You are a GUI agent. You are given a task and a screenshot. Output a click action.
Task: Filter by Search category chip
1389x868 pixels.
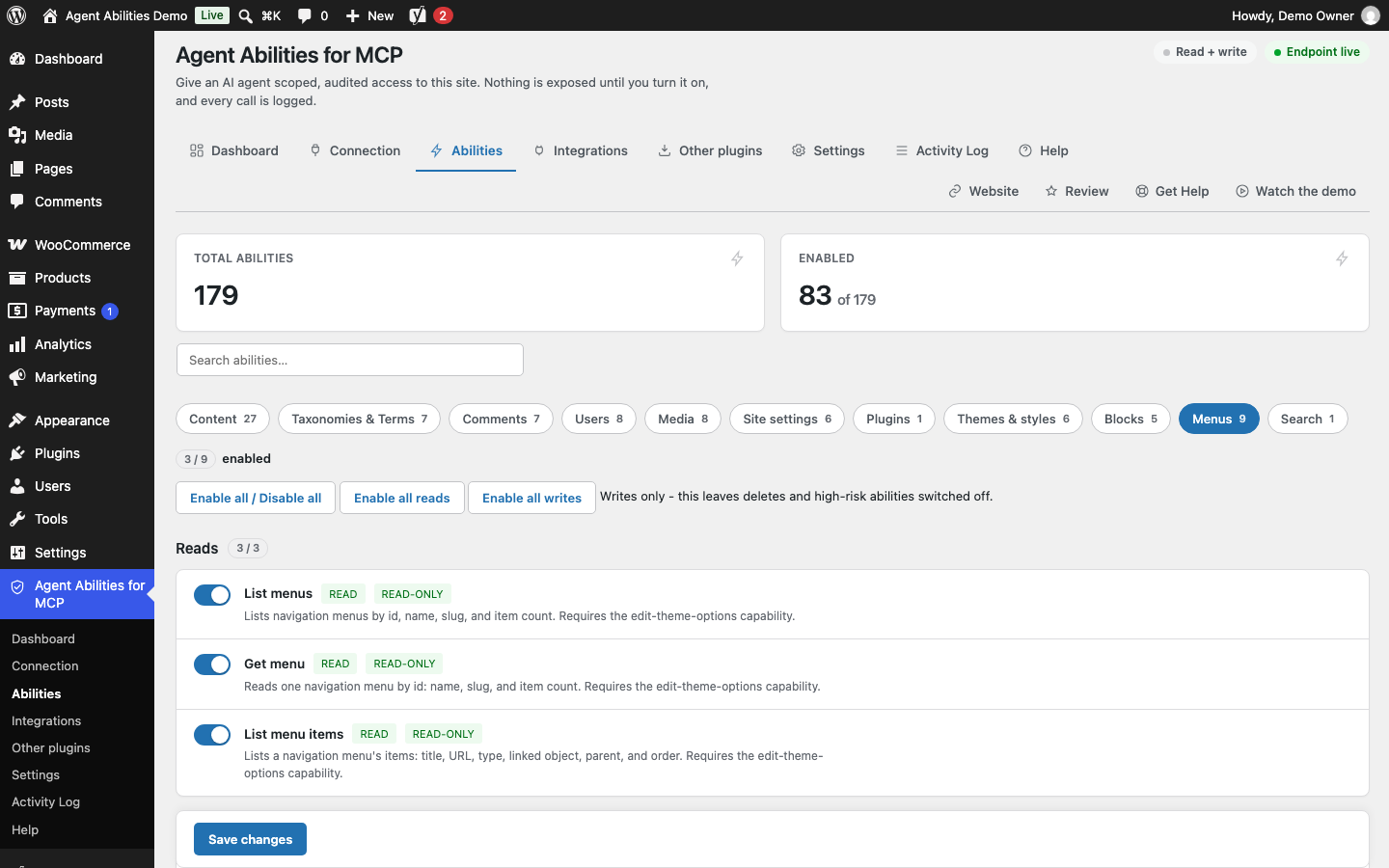click(1308, 419)
